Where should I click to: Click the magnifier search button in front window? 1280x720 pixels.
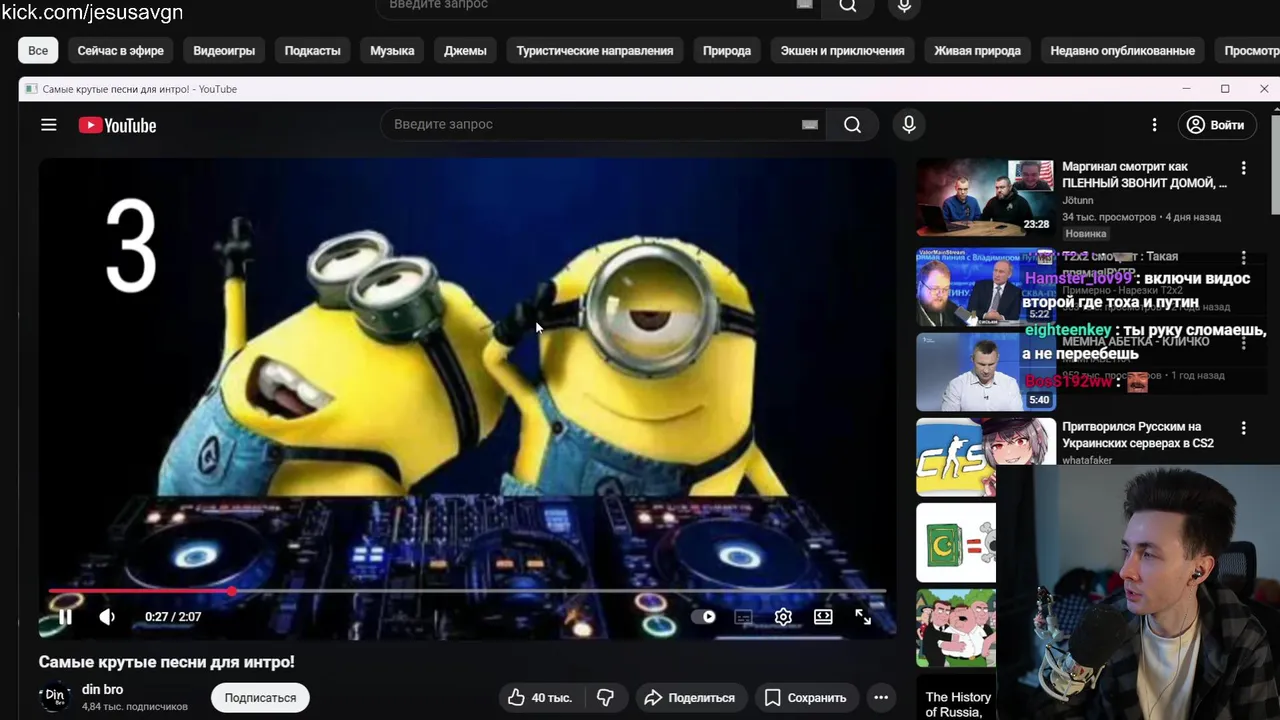(x=852, y=124)
